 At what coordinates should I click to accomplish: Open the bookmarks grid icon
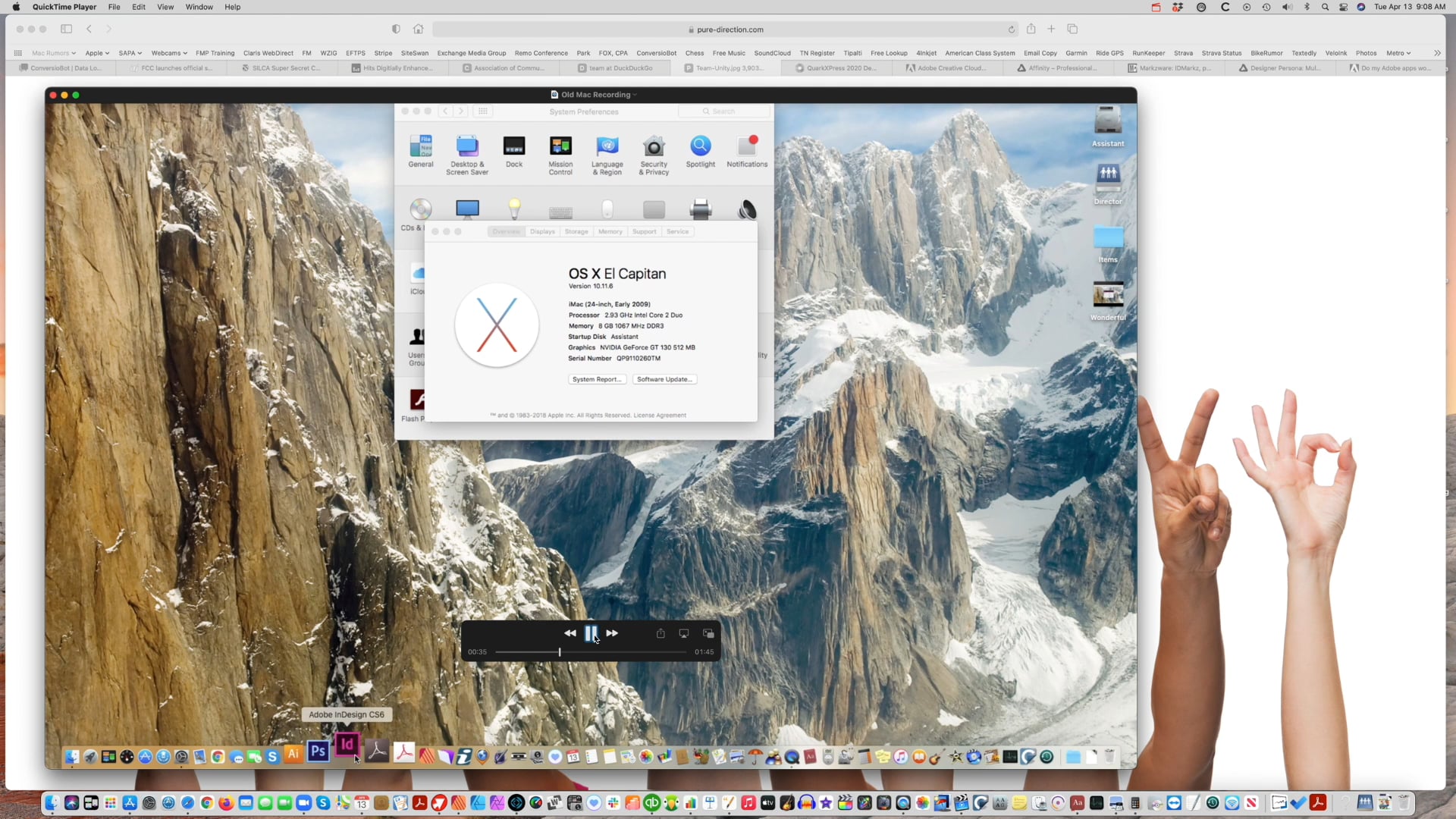(17, 53)
